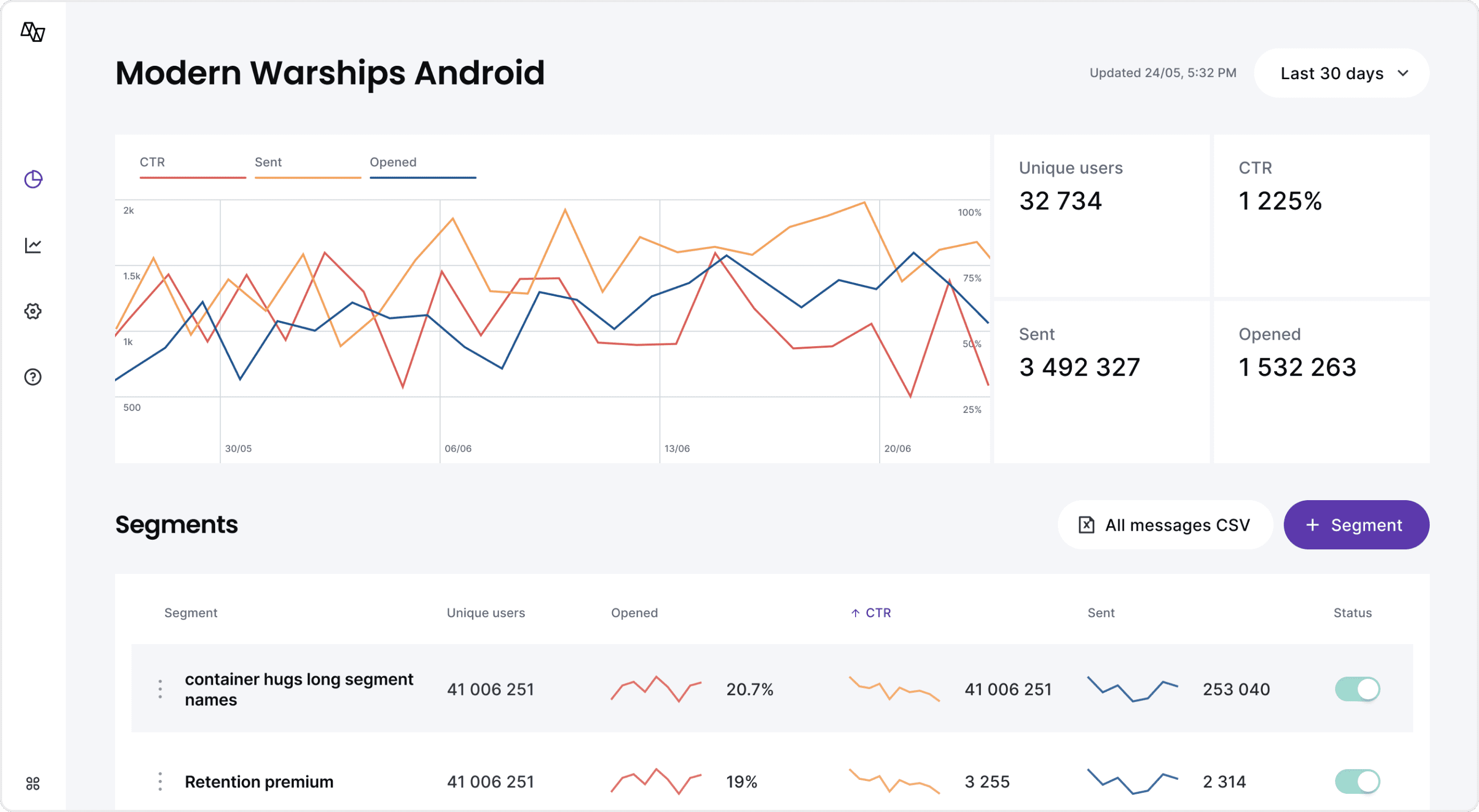Click the 'Segments' heading
Image resolution: width=1479 pixels, height=812 pixels.
point(177,525)
